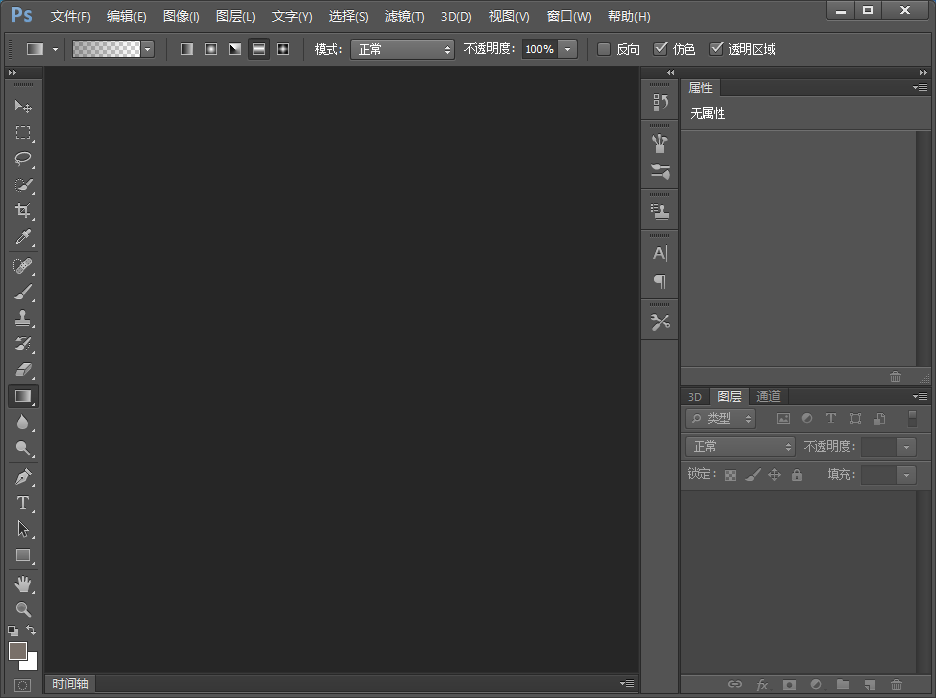This screenshot has height=698, width=936.
Task: Disable the 仿色 checkbox
Action: point(662,48)
